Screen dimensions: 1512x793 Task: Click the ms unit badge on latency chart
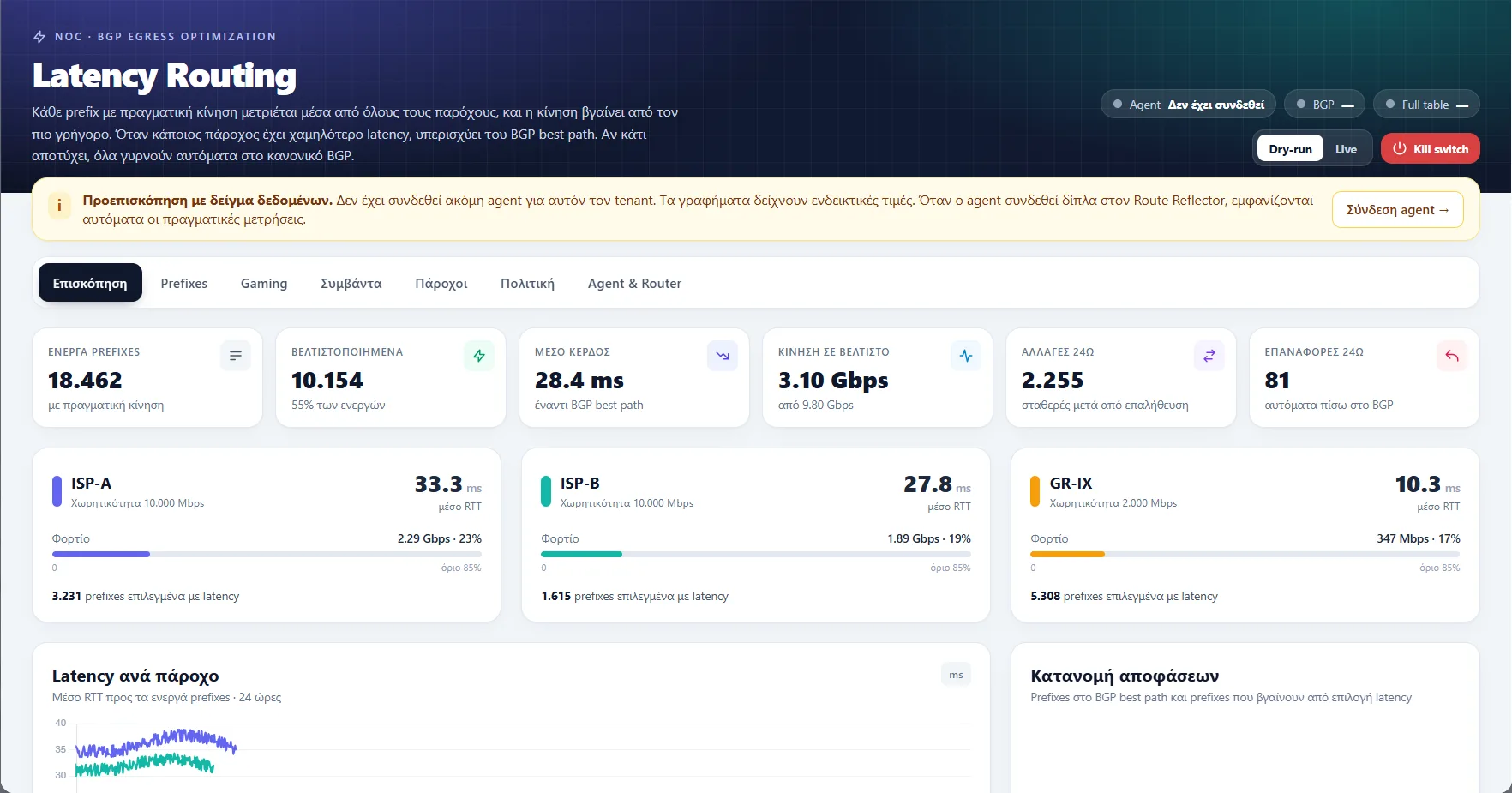(x=956, y=675)
